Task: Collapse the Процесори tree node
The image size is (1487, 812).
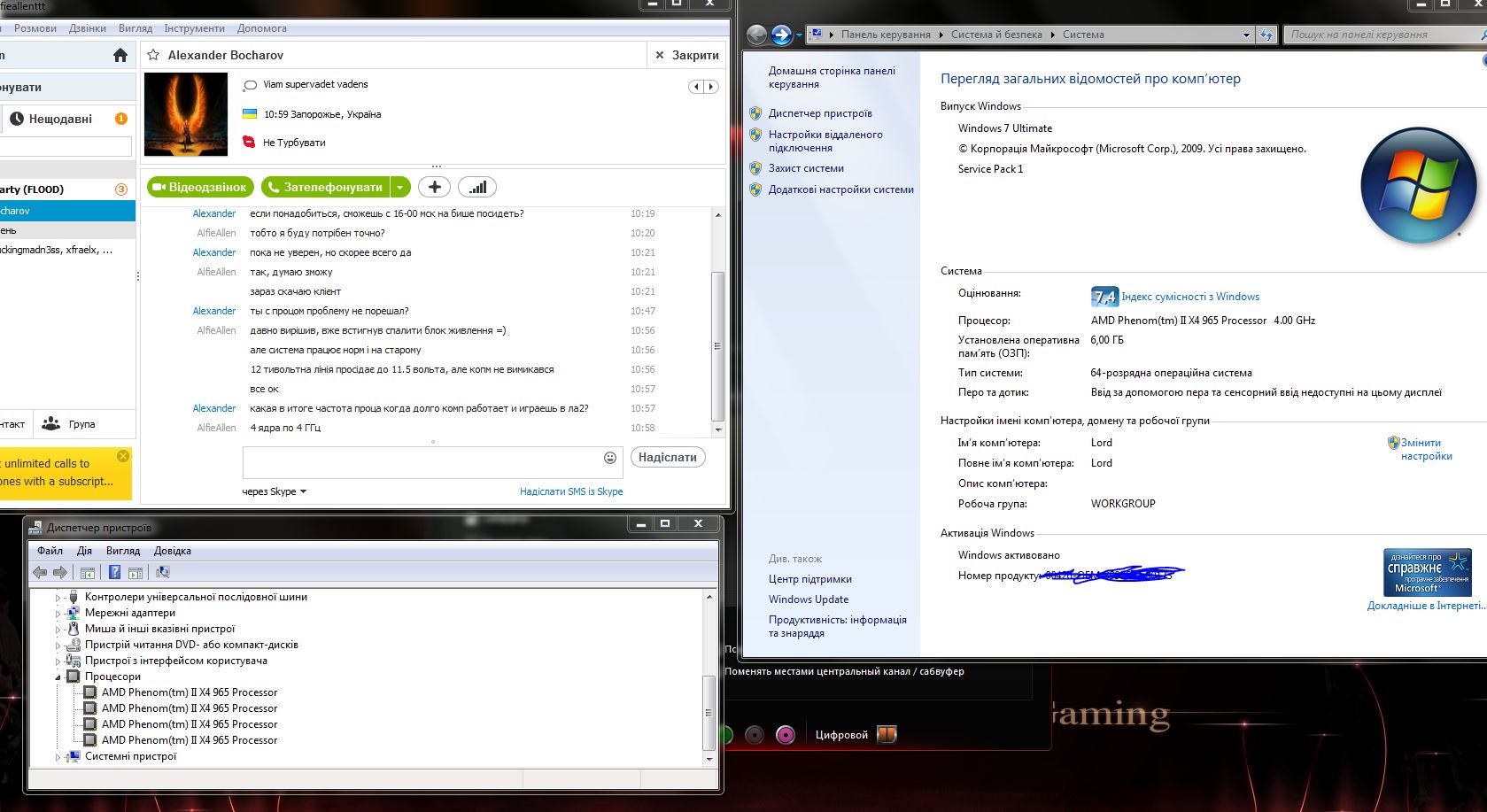Action: pyautogui.click(x=58, y=677)
